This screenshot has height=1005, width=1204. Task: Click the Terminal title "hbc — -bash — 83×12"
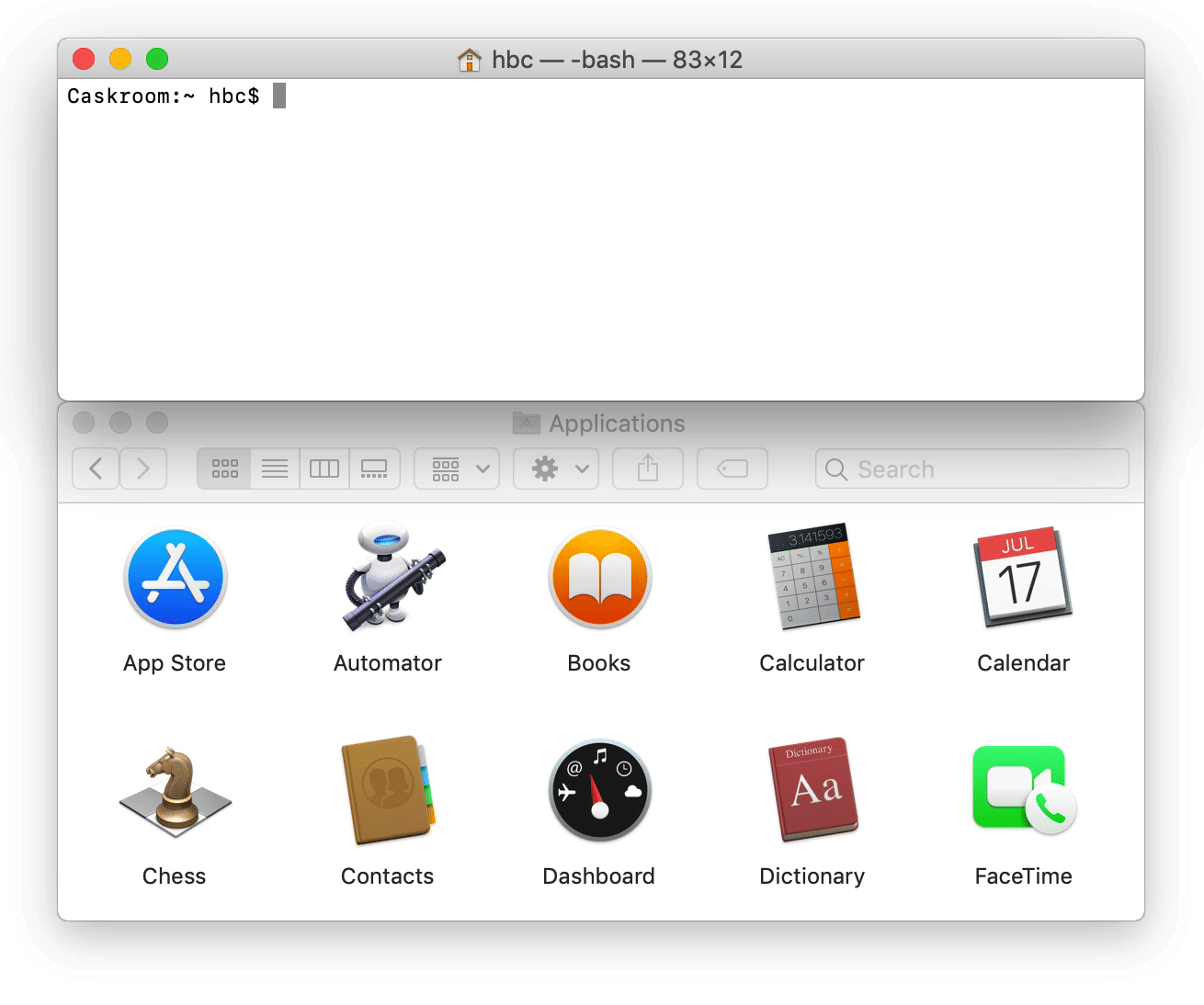[x=617, y=60]
